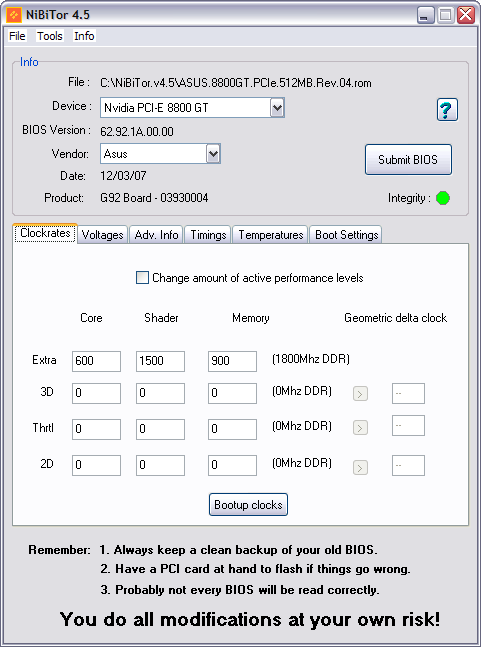Click the 3D Core clock field
This screenshot has width=481, height=647.
pos(97,393)
